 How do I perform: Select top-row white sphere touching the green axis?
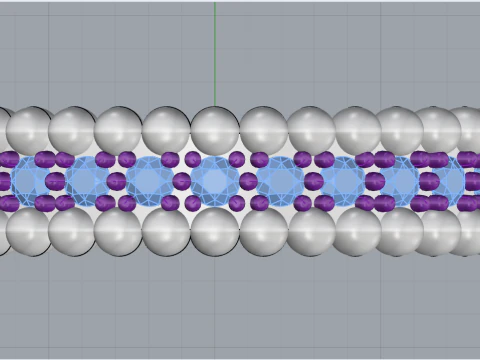click(215, 131)
